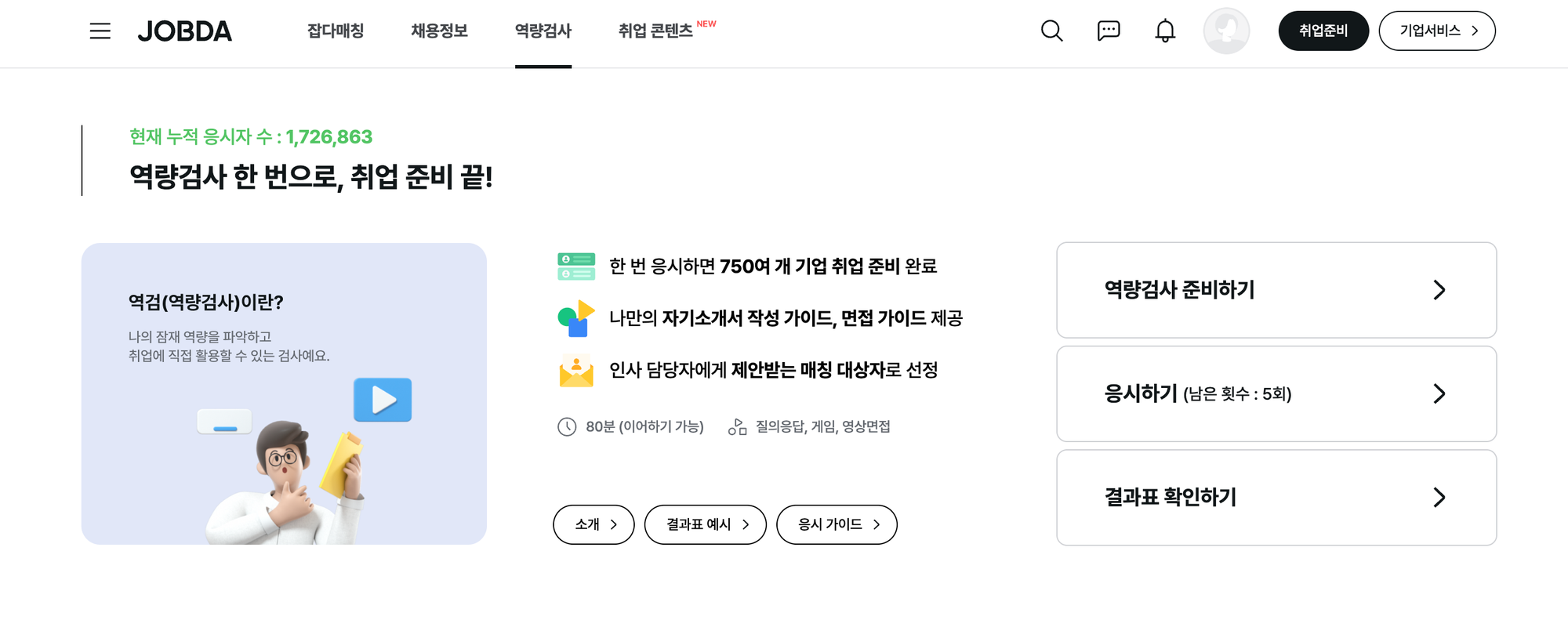Open the notifications bell
1568x638 pixels.
click(1165, 31)
